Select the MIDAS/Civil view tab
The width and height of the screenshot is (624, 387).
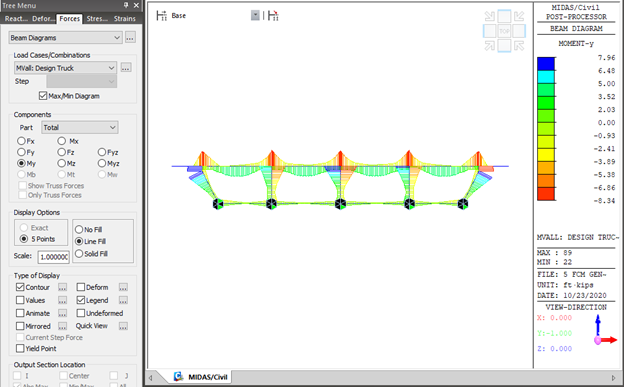pos(203,377)
